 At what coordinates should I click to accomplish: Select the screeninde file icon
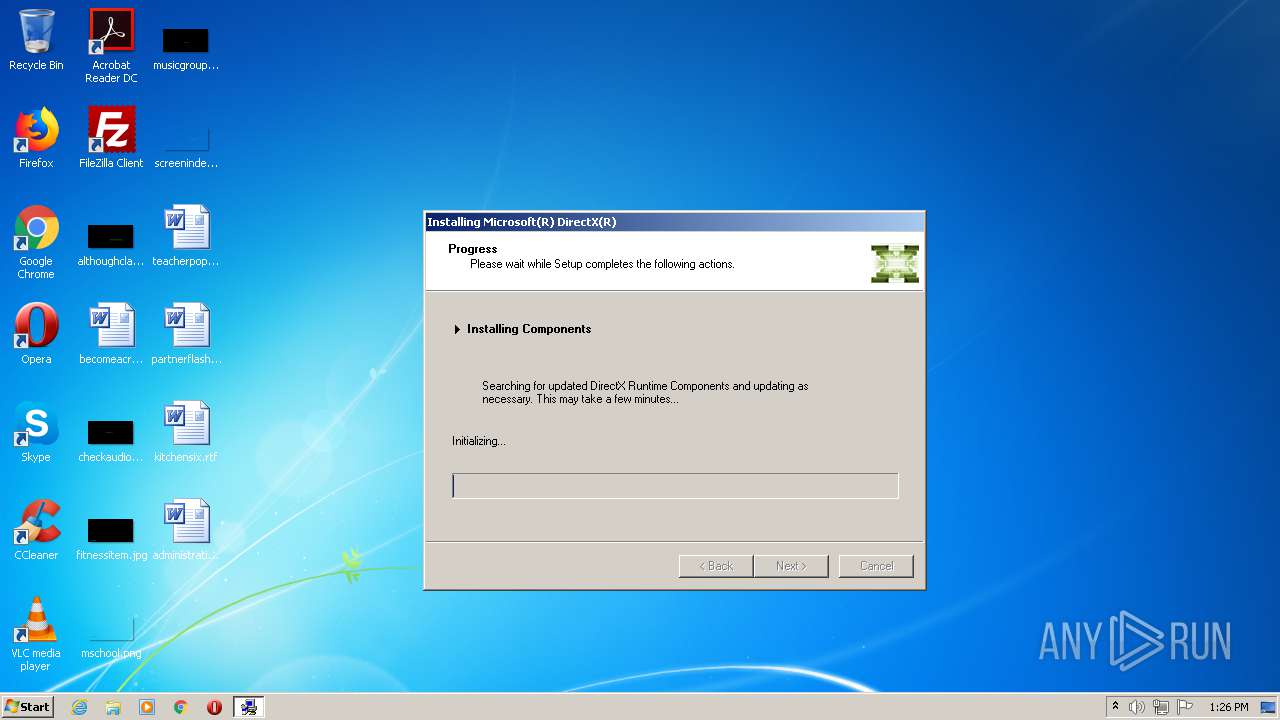186,146
